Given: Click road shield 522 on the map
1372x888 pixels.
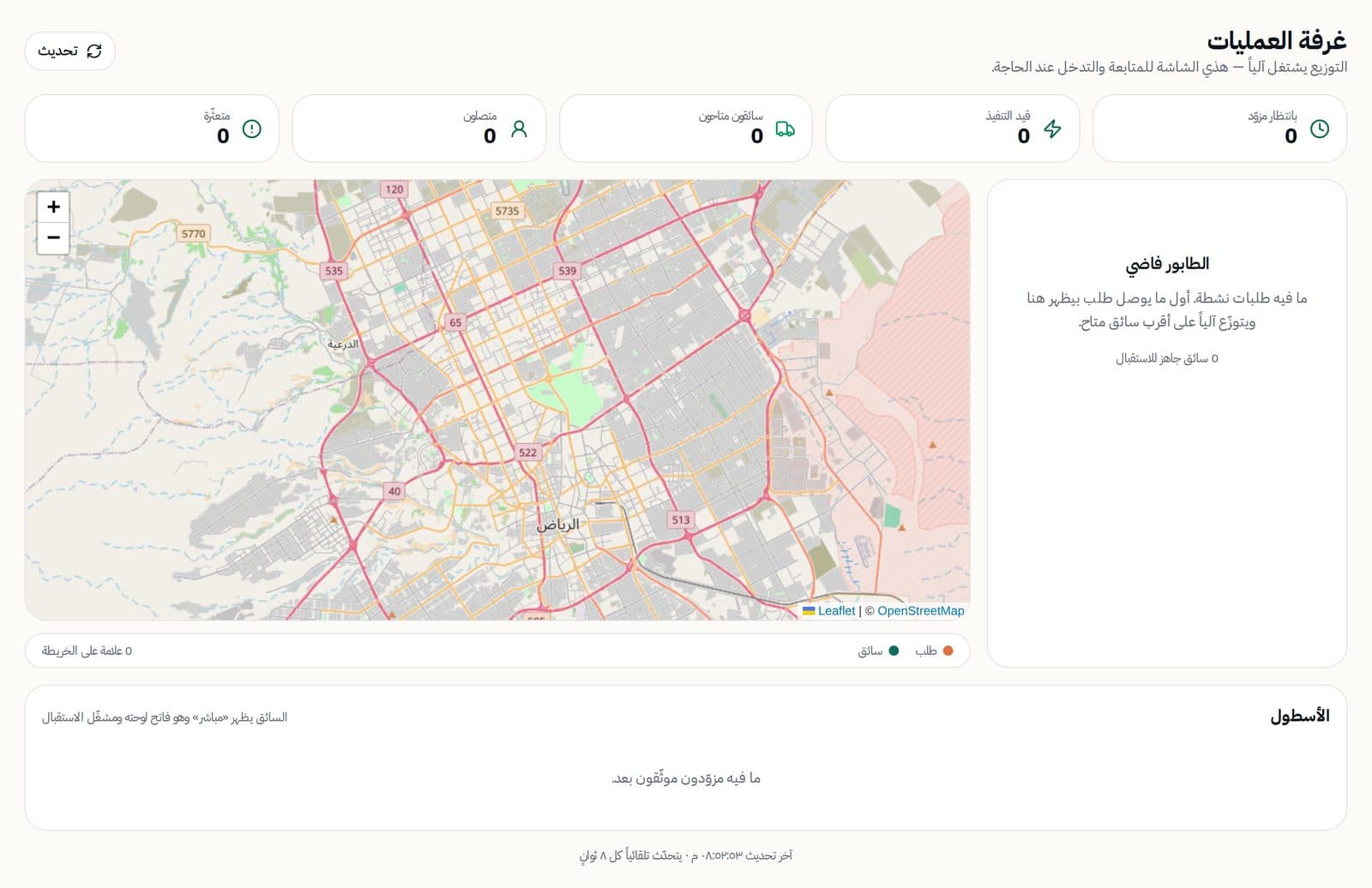Looking at the screenshot, I should point(527,452).
